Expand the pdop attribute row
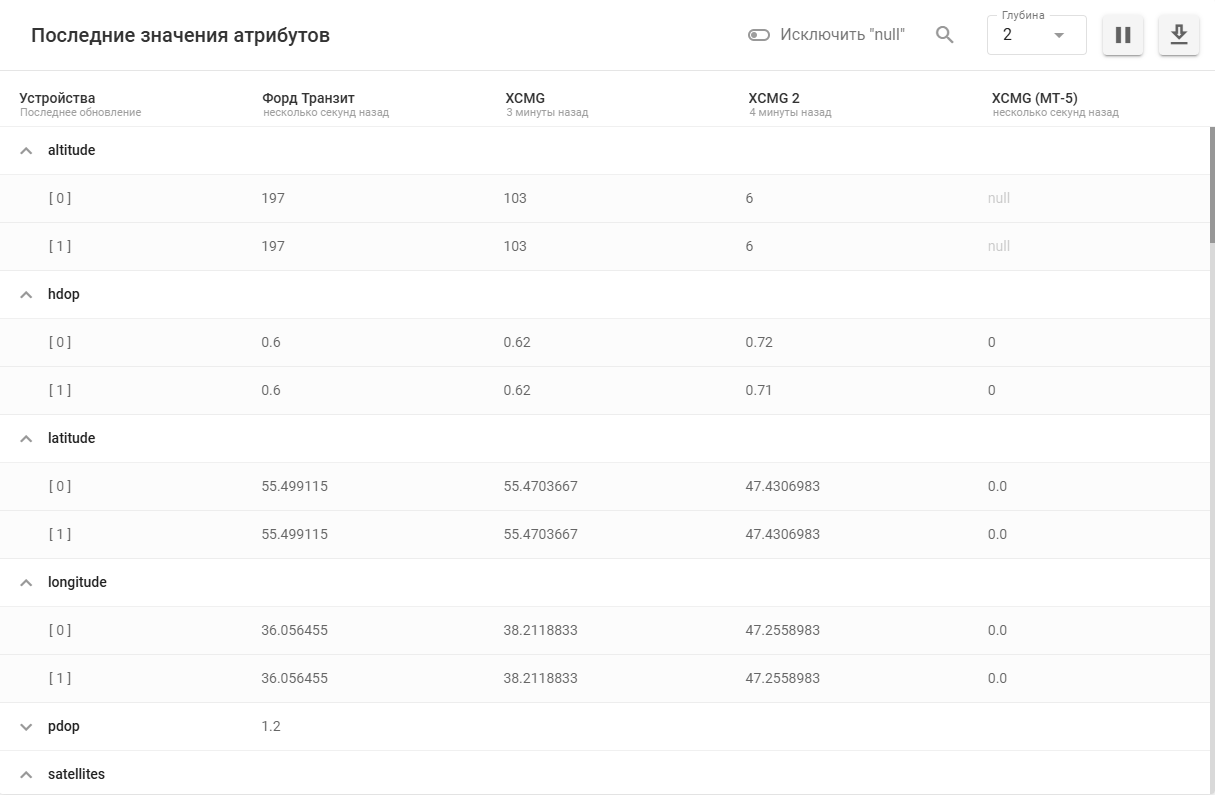 [x=27, y=727]
